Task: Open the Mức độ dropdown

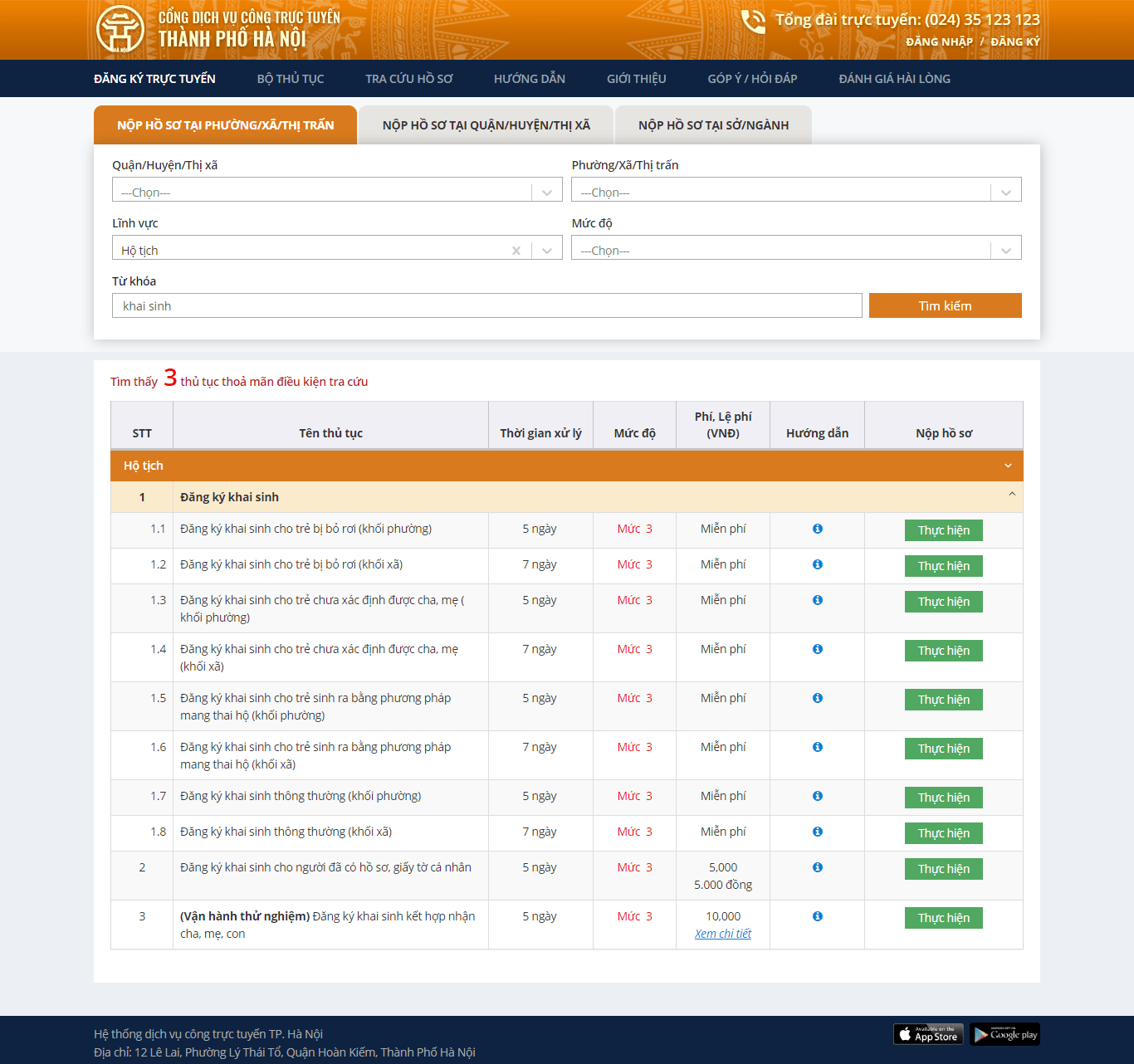Action: pyautogui.click(x=1005, y=251)
